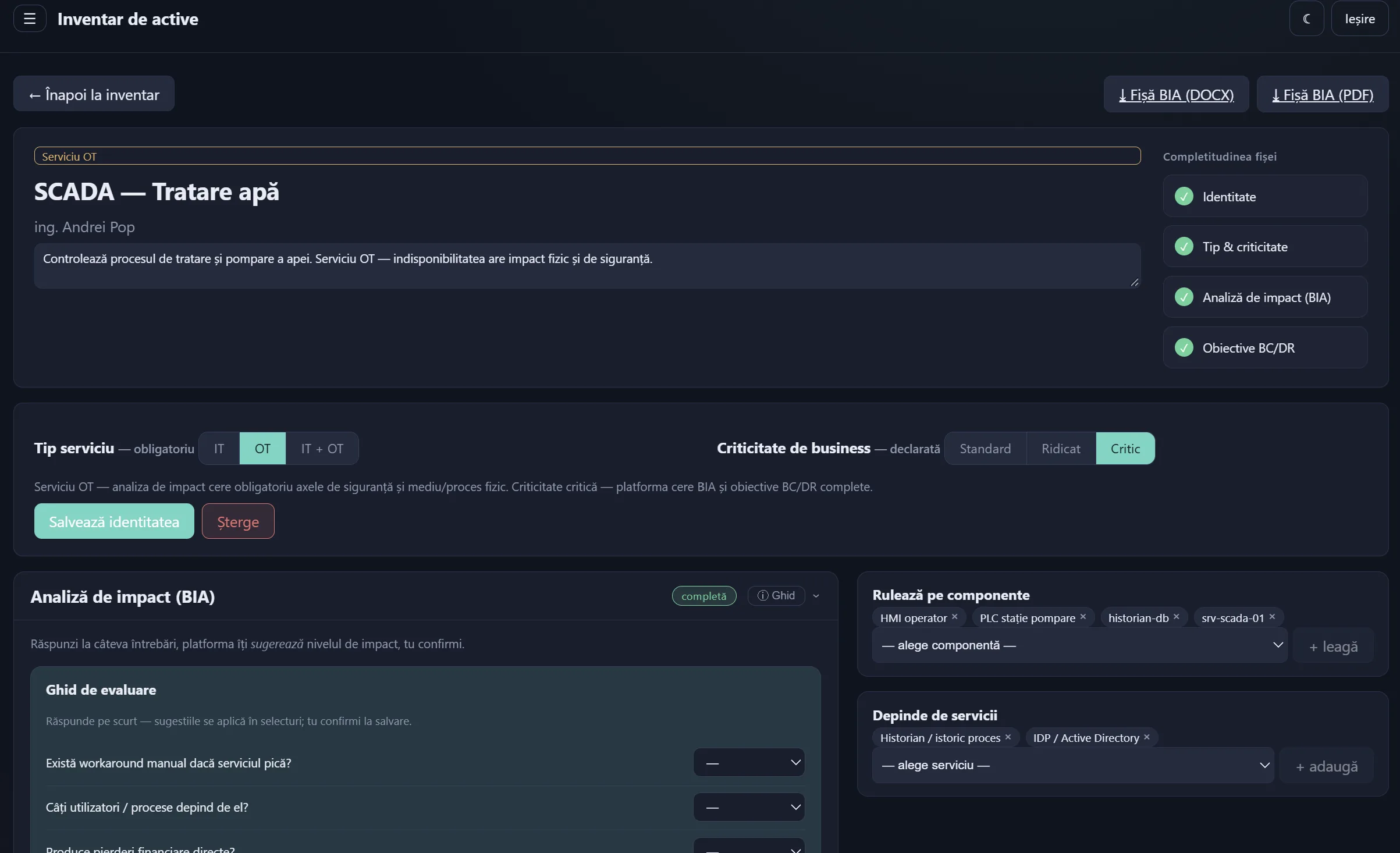1400x853 pixels.
Task: Set criticality to Standard
Action: pos(985,449)
